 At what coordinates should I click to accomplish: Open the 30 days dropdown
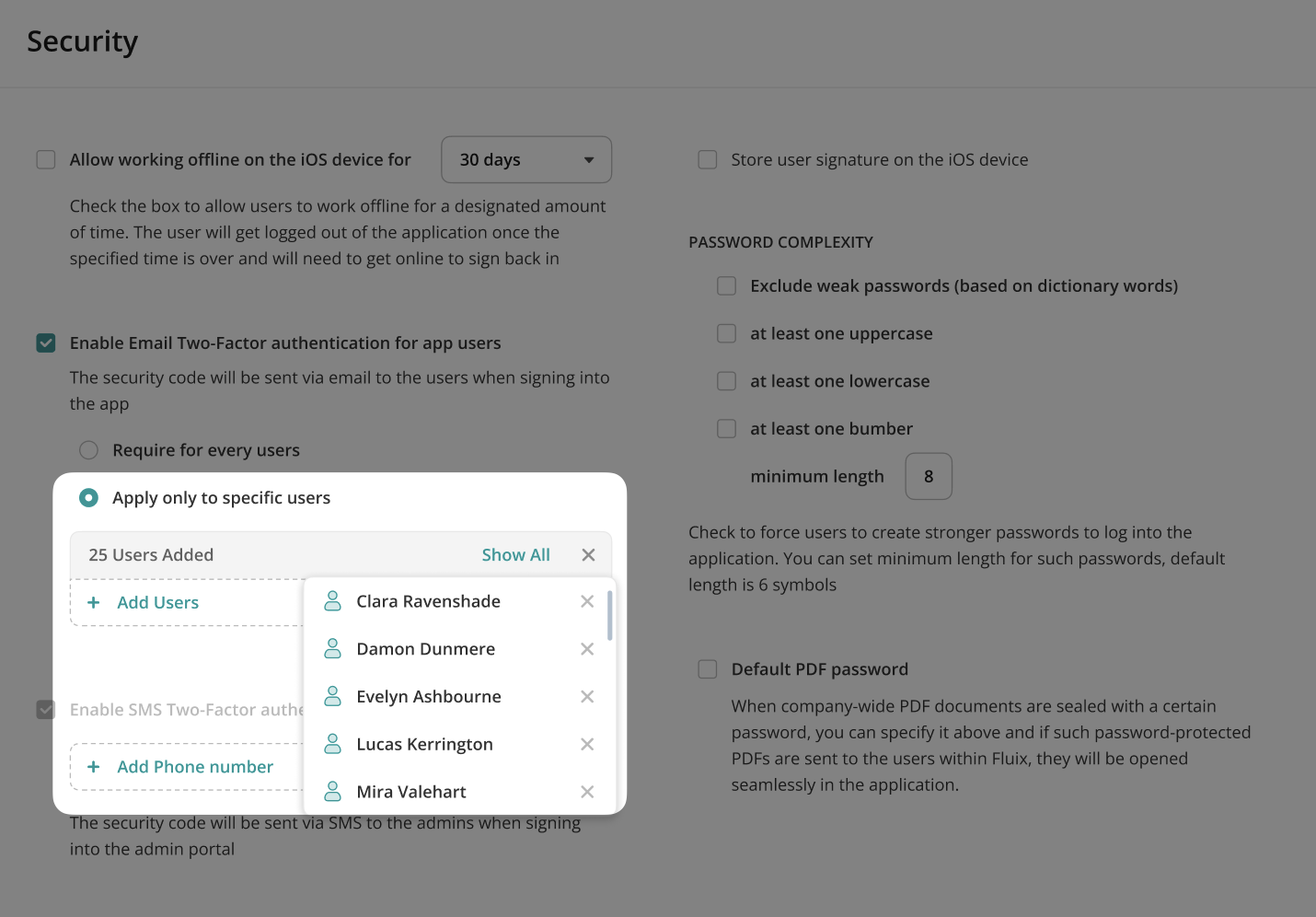click(x=526, y=160)
